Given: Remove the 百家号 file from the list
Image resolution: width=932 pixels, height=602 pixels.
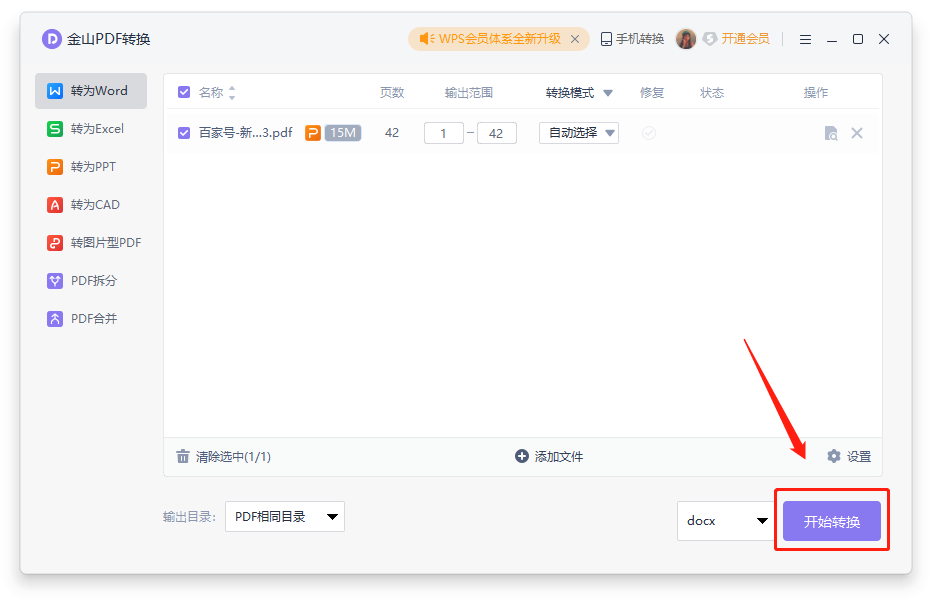Looking at the screenshot, I should 857,133.
